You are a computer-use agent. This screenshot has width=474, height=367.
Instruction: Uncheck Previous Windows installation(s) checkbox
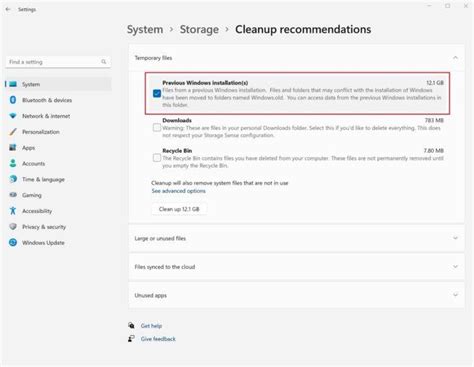[157, 94]
